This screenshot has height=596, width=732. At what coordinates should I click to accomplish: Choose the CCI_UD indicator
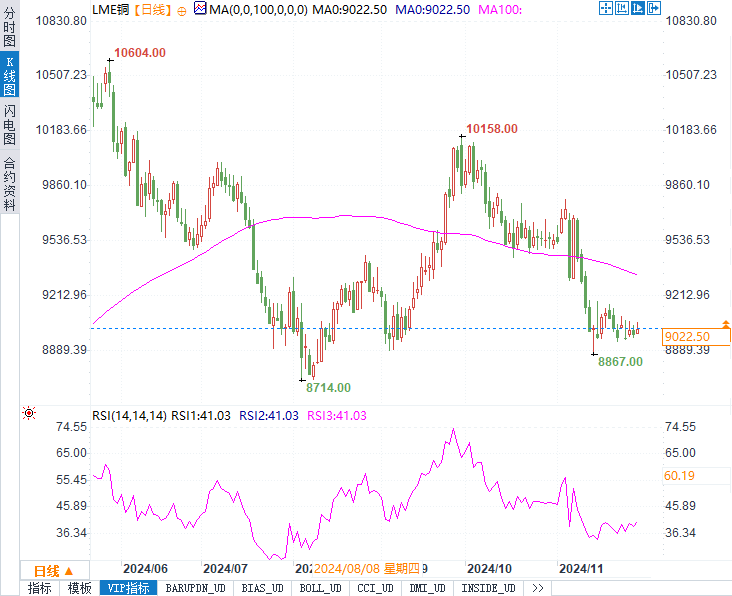tap(375, 588)
